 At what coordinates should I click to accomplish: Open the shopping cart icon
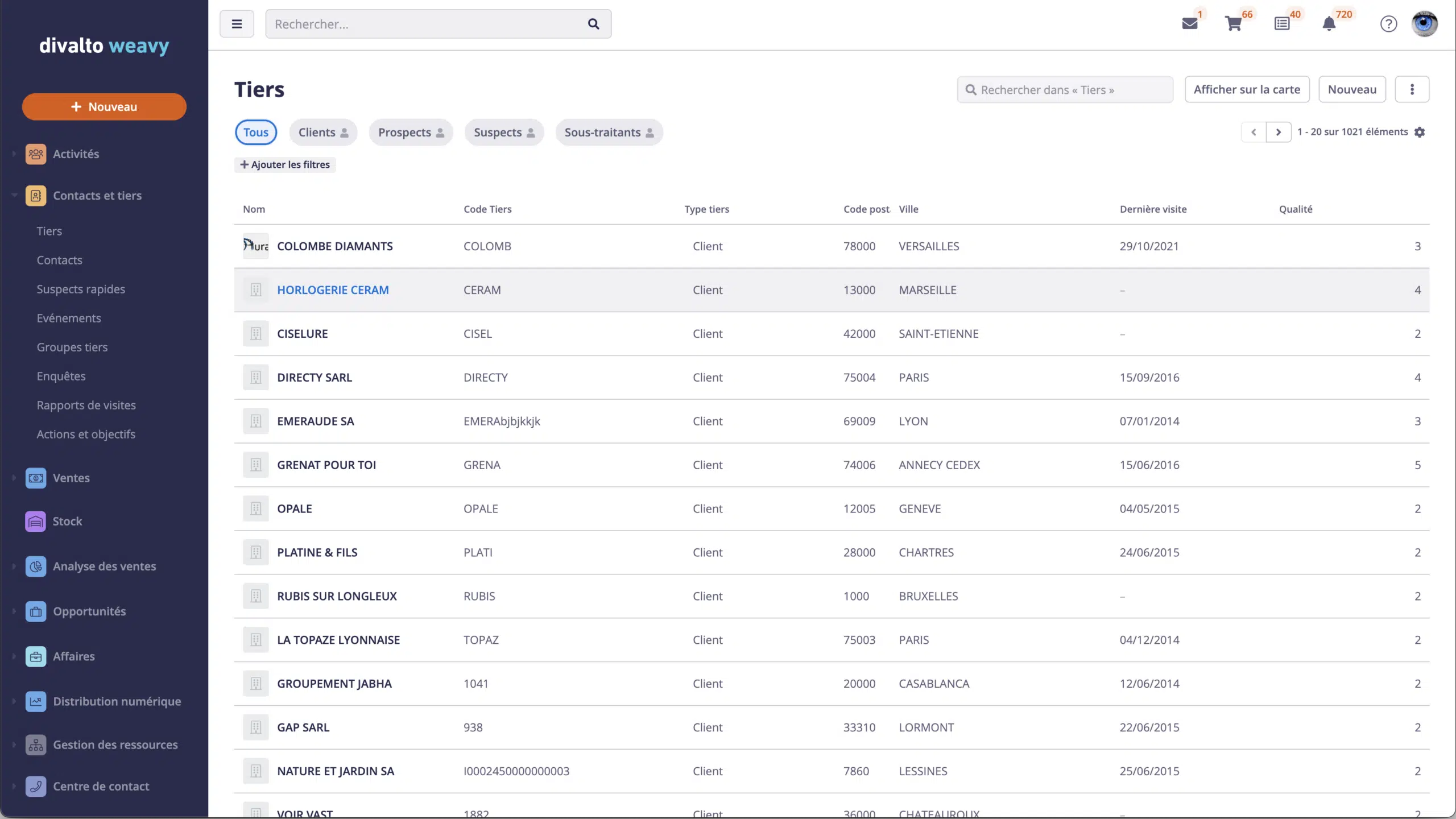(x=1234, y=23)
